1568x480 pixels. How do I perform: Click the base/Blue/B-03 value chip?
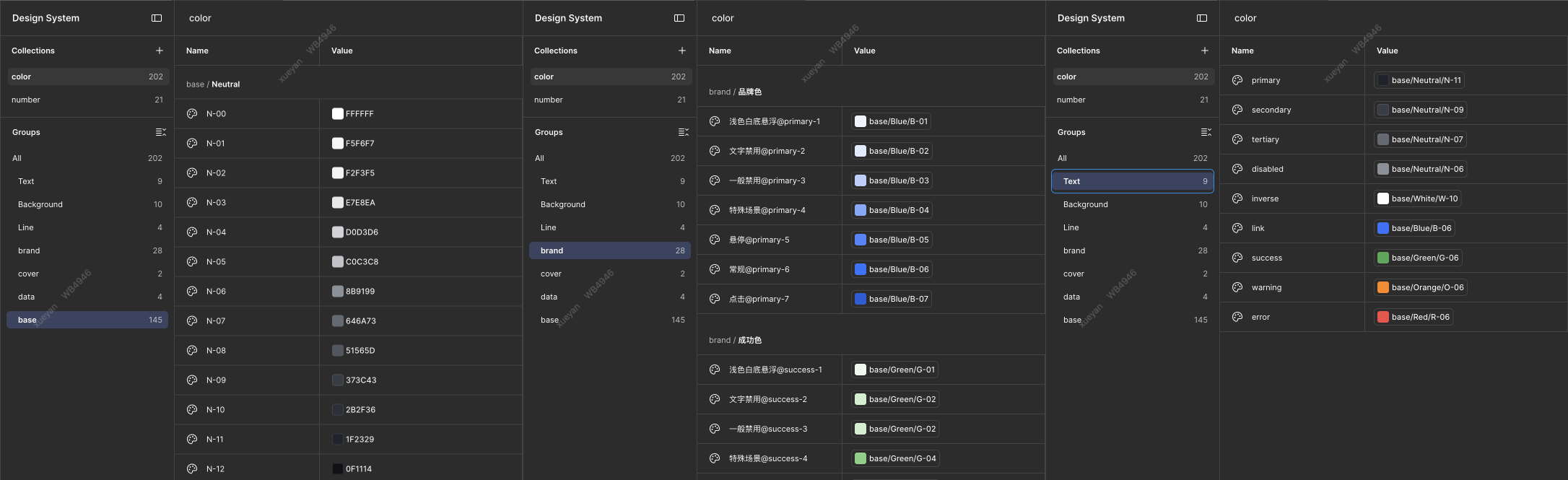tap(892, 180)
